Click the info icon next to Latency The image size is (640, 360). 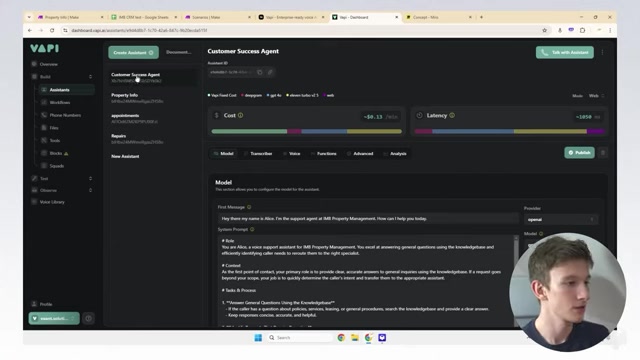452,116
